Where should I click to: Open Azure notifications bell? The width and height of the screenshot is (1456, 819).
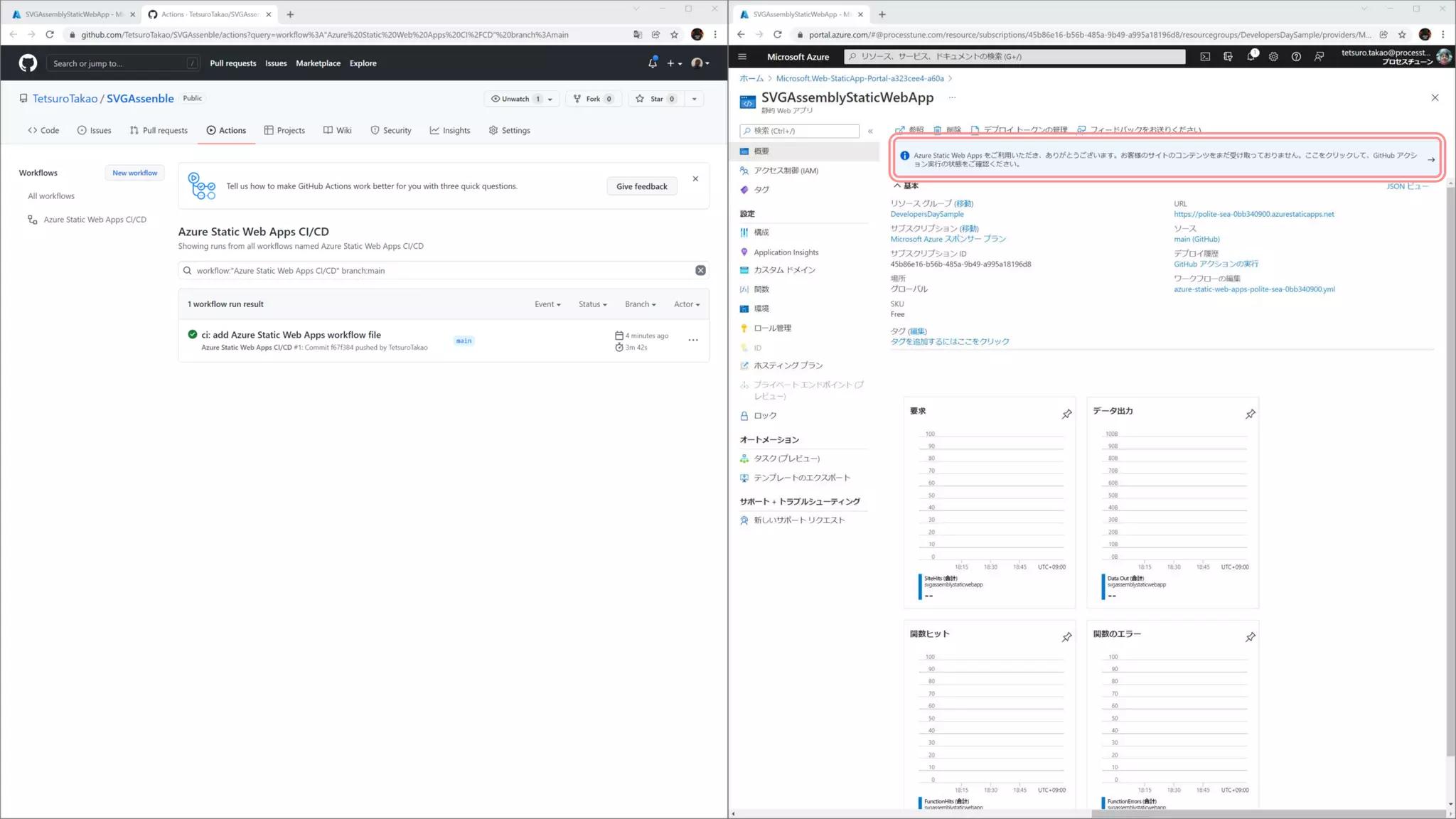pyautogui.click(x=1251, y=57)
